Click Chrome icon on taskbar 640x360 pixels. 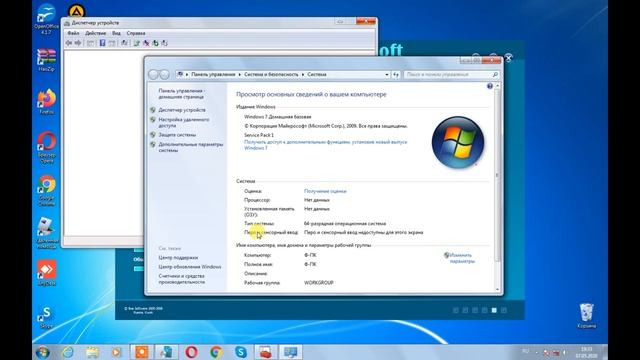click(x=216, y=352)
